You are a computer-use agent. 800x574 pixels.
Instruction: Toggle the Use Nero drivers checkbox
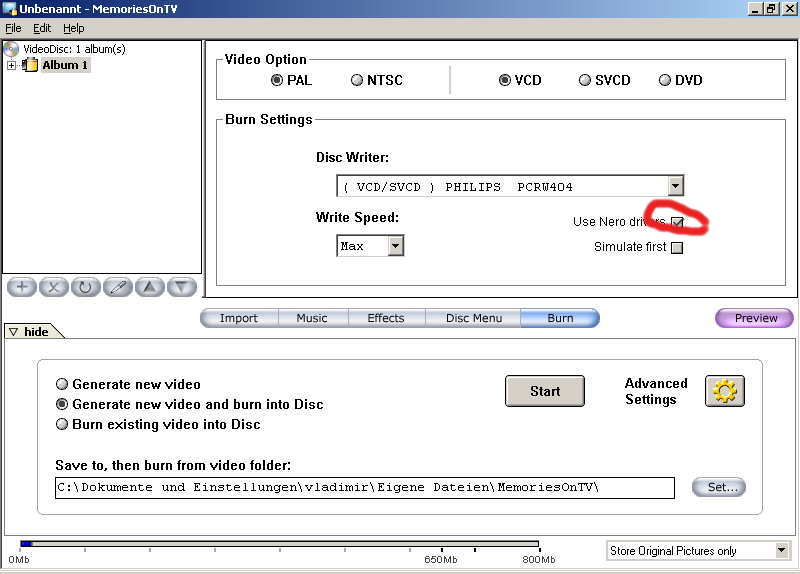click(677, 222)
